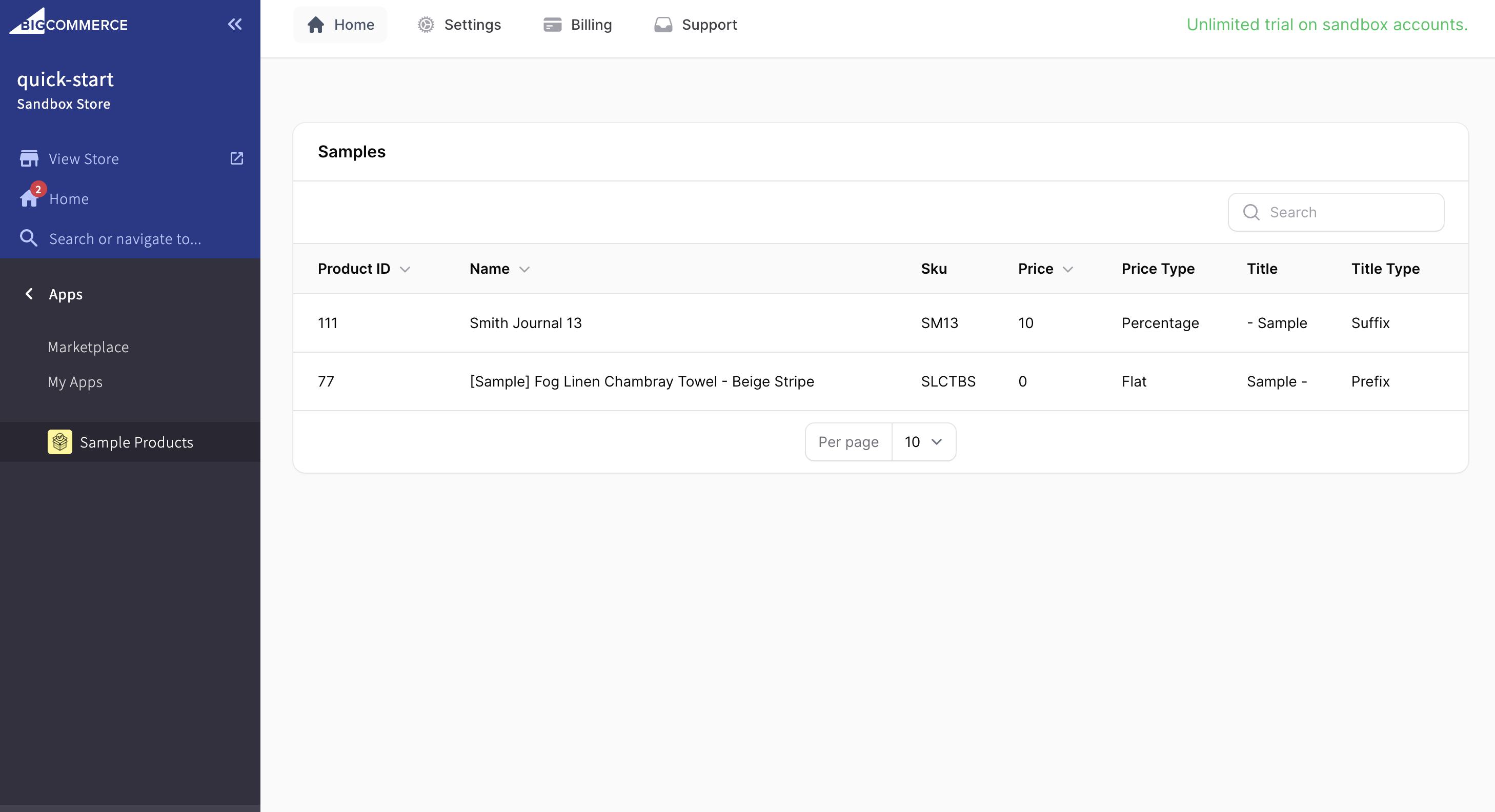Click the Support inbox icon
Viewport: 1495px width, 812px height.
[x=663, y=25]
